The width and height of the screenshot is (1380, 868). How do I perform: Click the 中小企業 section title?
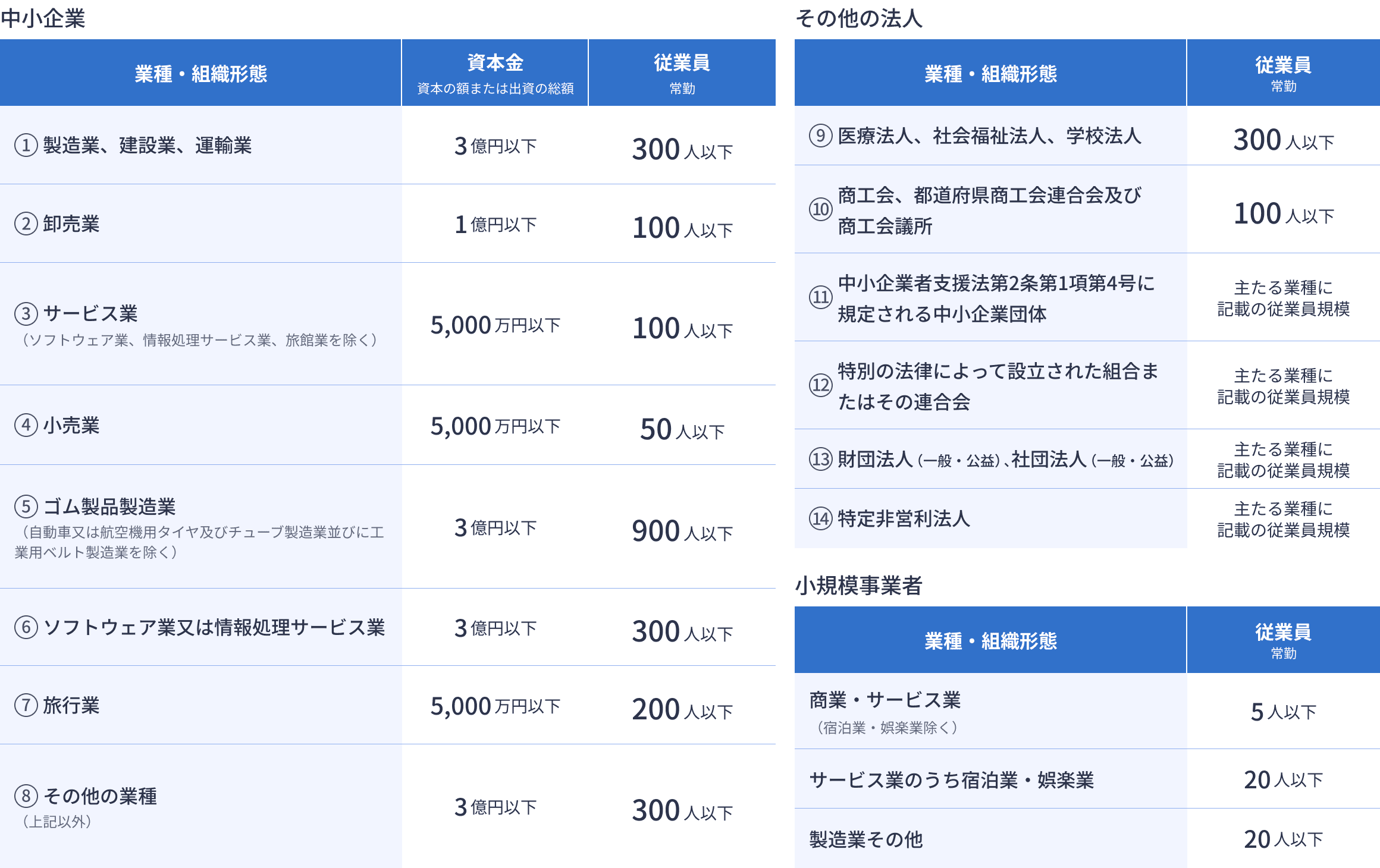point(43,18)
